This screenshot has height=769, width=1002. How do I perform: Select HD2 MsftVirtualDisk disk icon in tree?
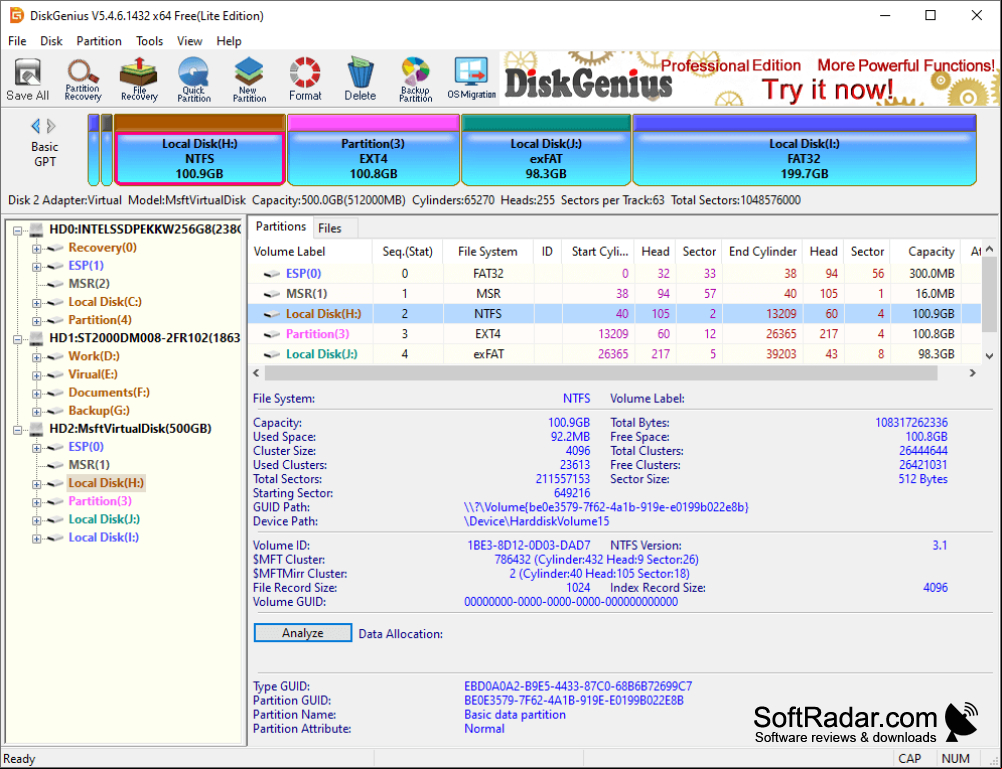tap(36, 429)
